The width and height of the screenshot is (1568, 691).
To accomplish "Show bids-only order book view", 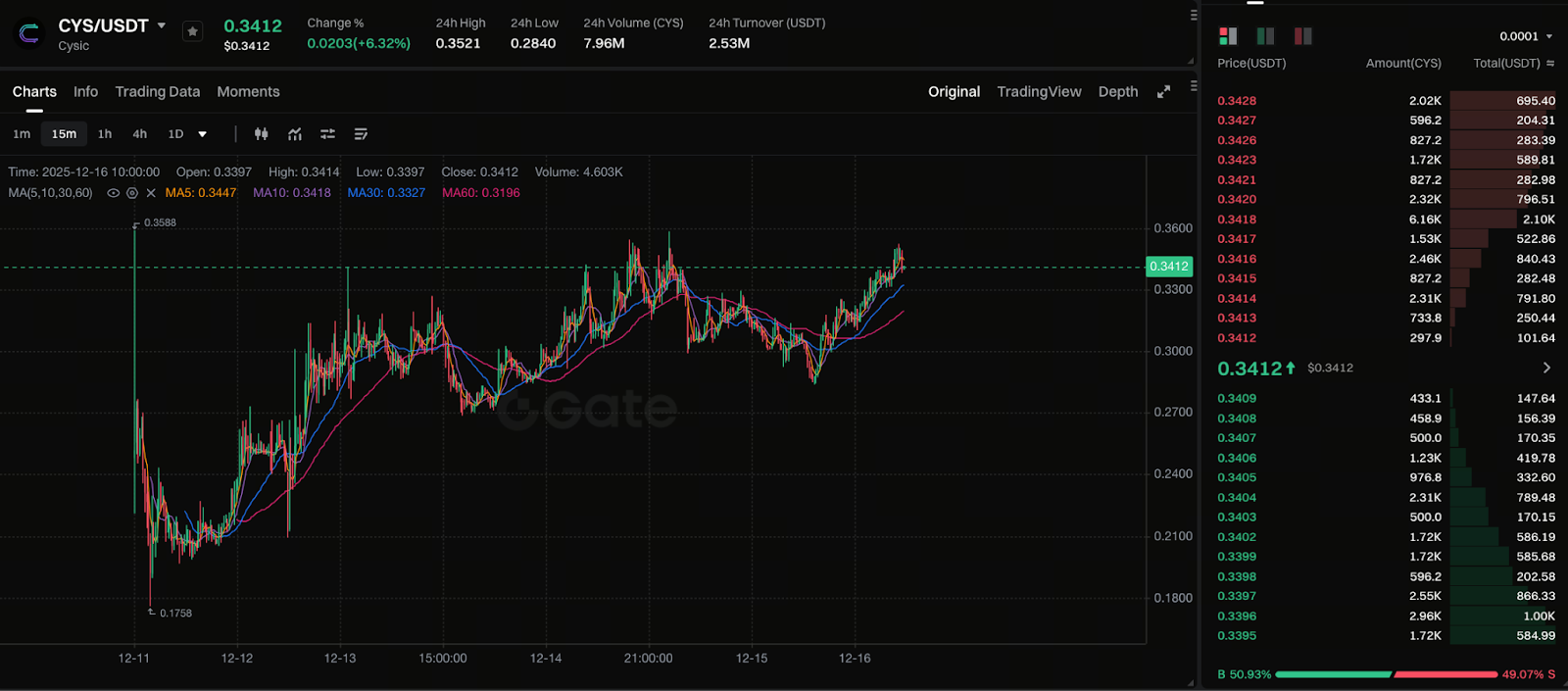I will (x=1265, y=36).
